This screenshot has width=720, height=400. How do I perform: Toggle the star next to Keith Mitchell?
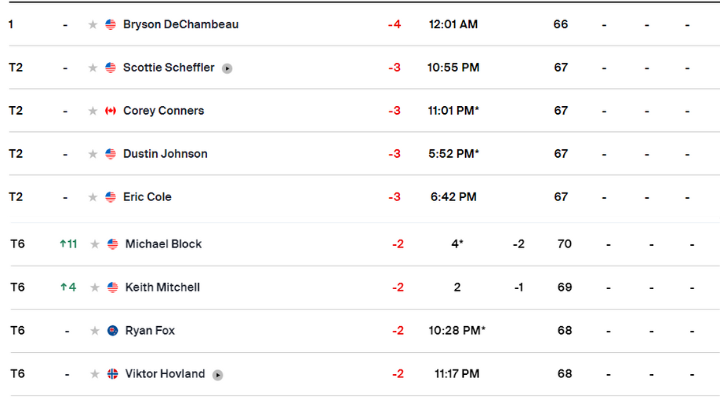coord(95,287)
